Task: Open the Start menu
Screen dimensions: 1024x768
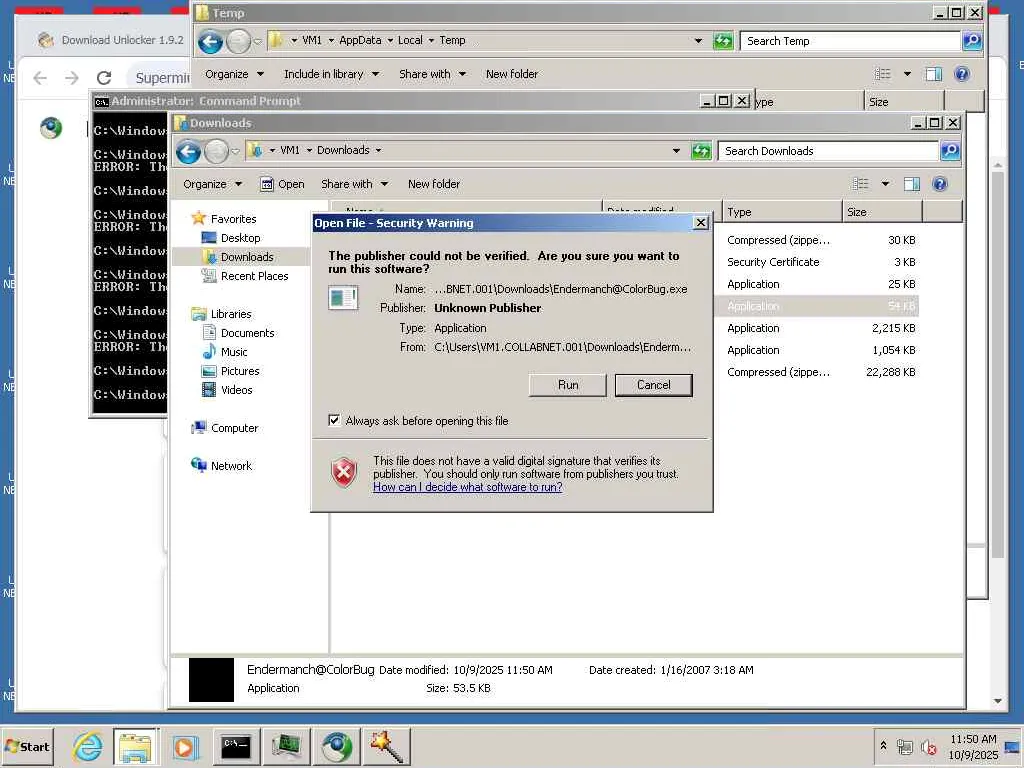Action: point(27,746)
